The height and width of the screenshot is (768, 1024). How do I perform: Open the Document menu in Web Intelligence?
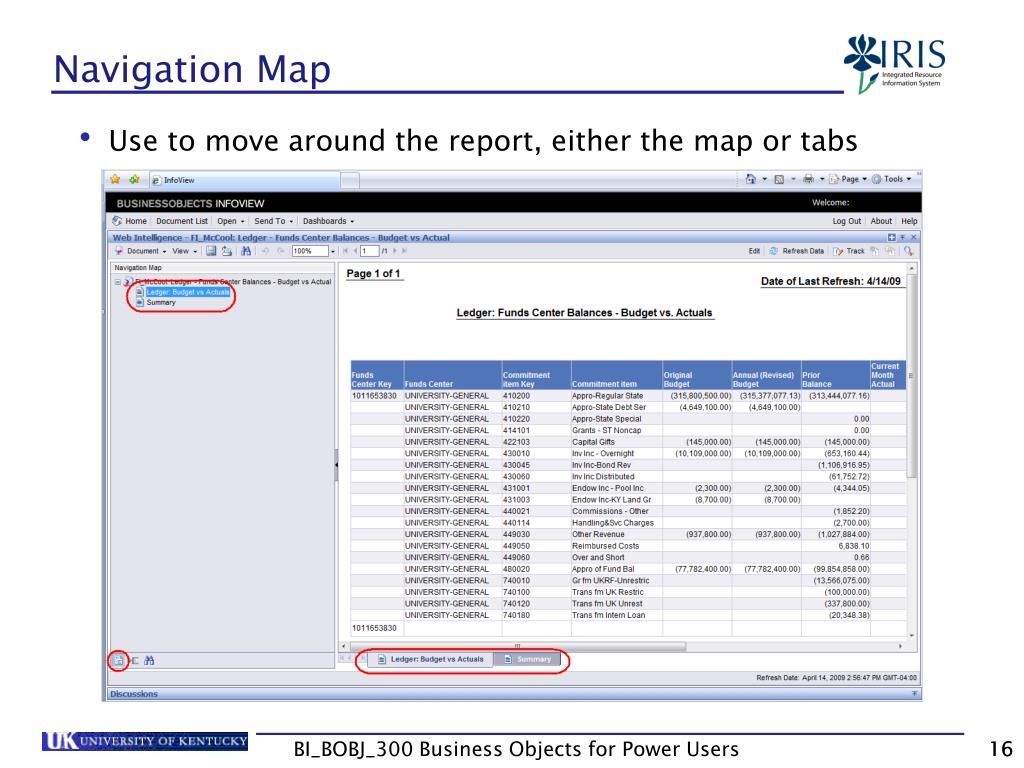140,251
